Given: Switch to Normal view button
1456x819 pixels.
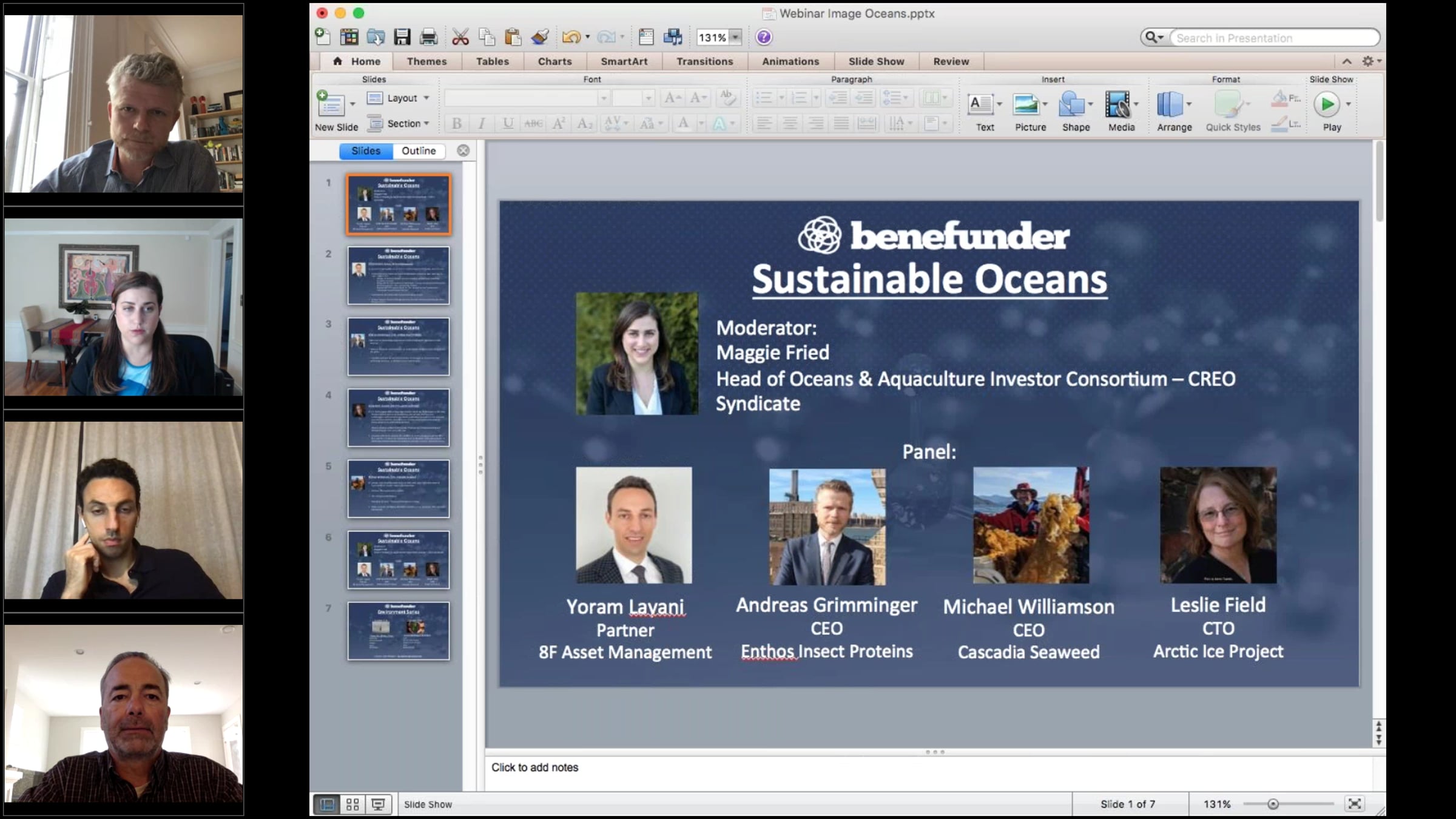Looking at the screenshot, I should [x=327, y=804].
